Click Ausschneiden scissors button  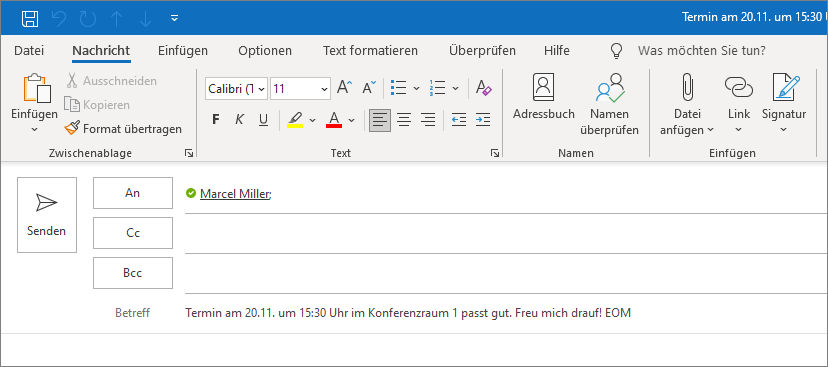(111, 81)
